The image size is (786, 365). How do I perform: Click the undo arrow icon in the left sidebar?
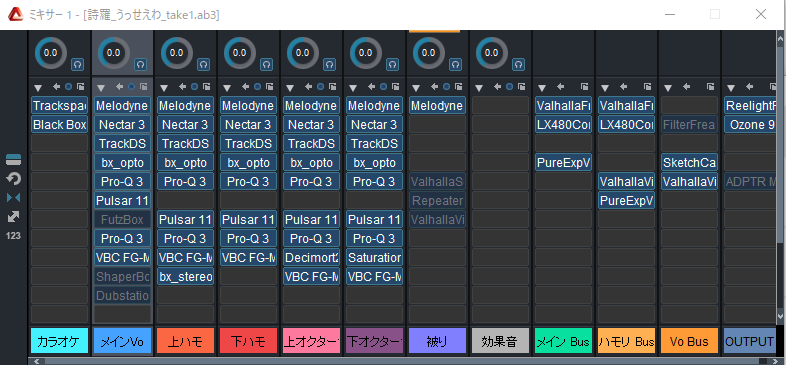14,178
